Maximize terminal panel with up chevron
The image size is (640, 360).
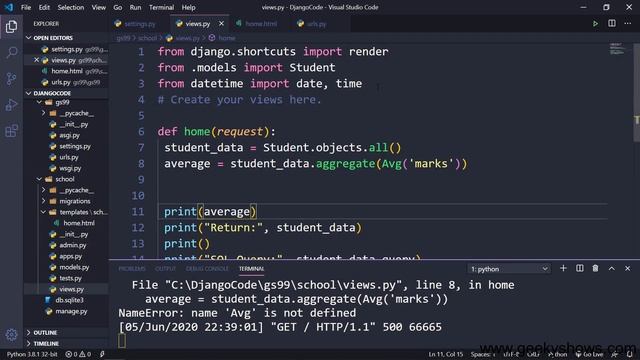(x=611, y=268)
